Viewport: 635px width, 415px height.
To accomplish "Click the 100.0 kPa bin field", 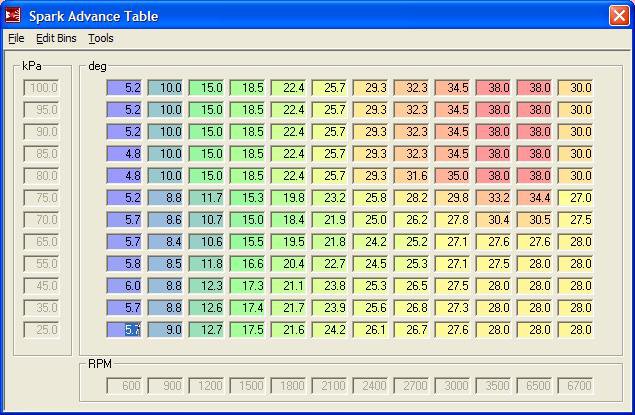I will 41,88.
